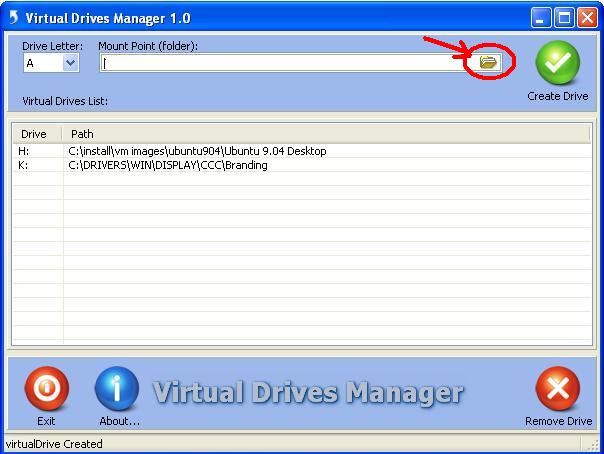Click the Remove Drive label
Screen dimensions: 604x454
pyautogui.click(x=559, y=421)
